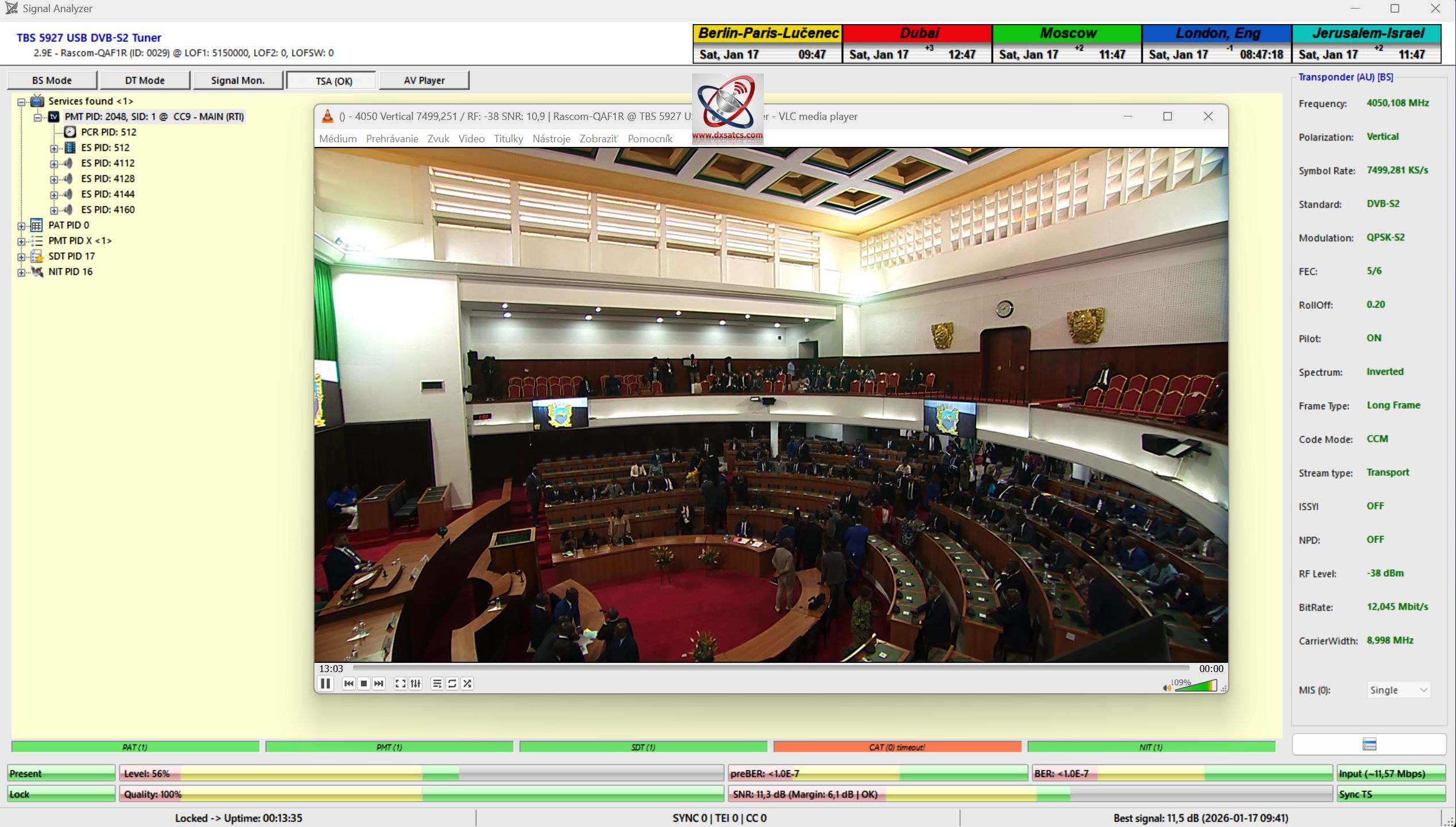The height and width of the screenshot is (827, 1456).
Task: Skip to next media in VLC
Action: pyautogui.click(x=379, y=684)
